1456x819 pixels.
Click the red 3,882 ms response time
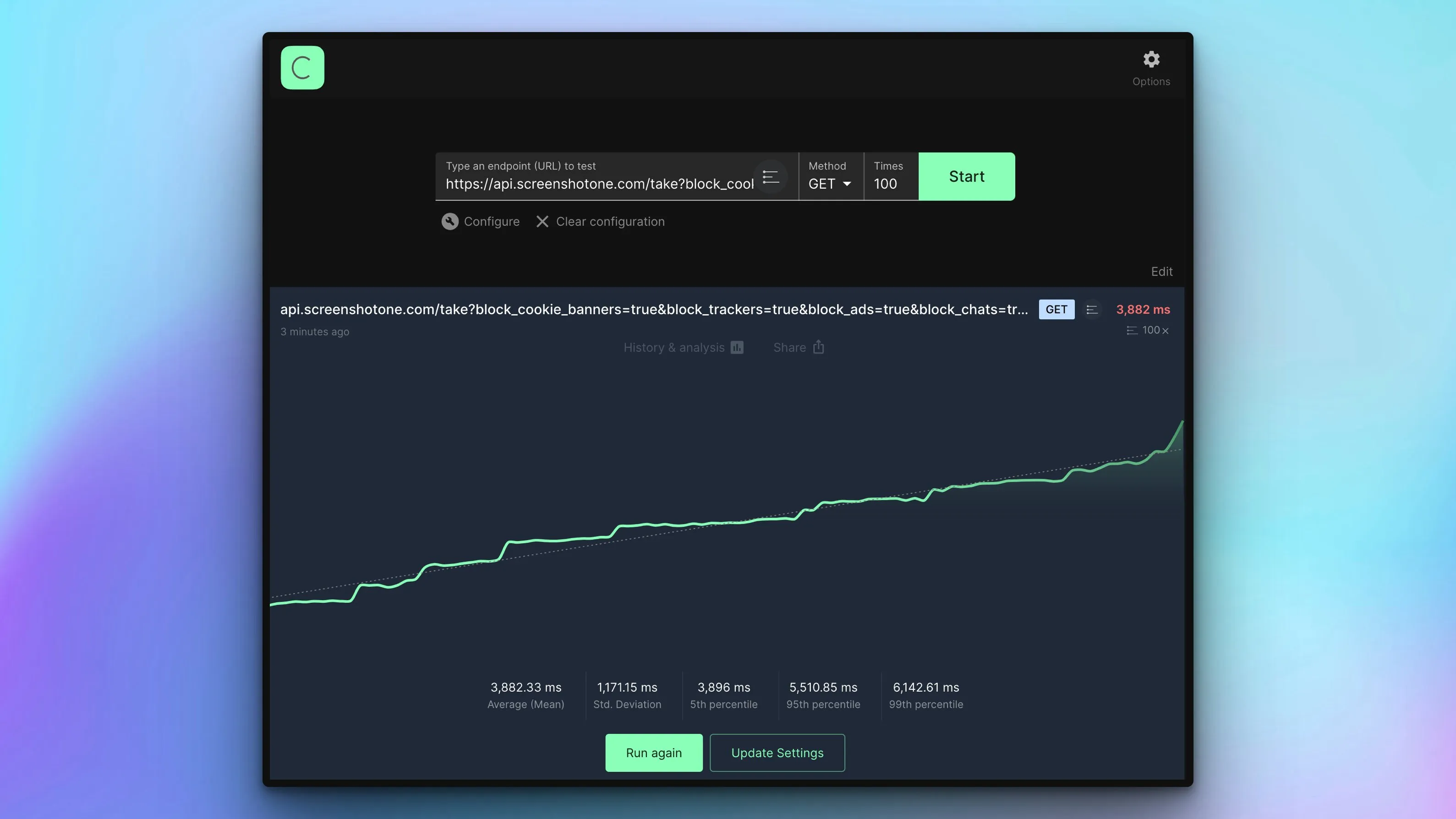[x=1143, y=309]
